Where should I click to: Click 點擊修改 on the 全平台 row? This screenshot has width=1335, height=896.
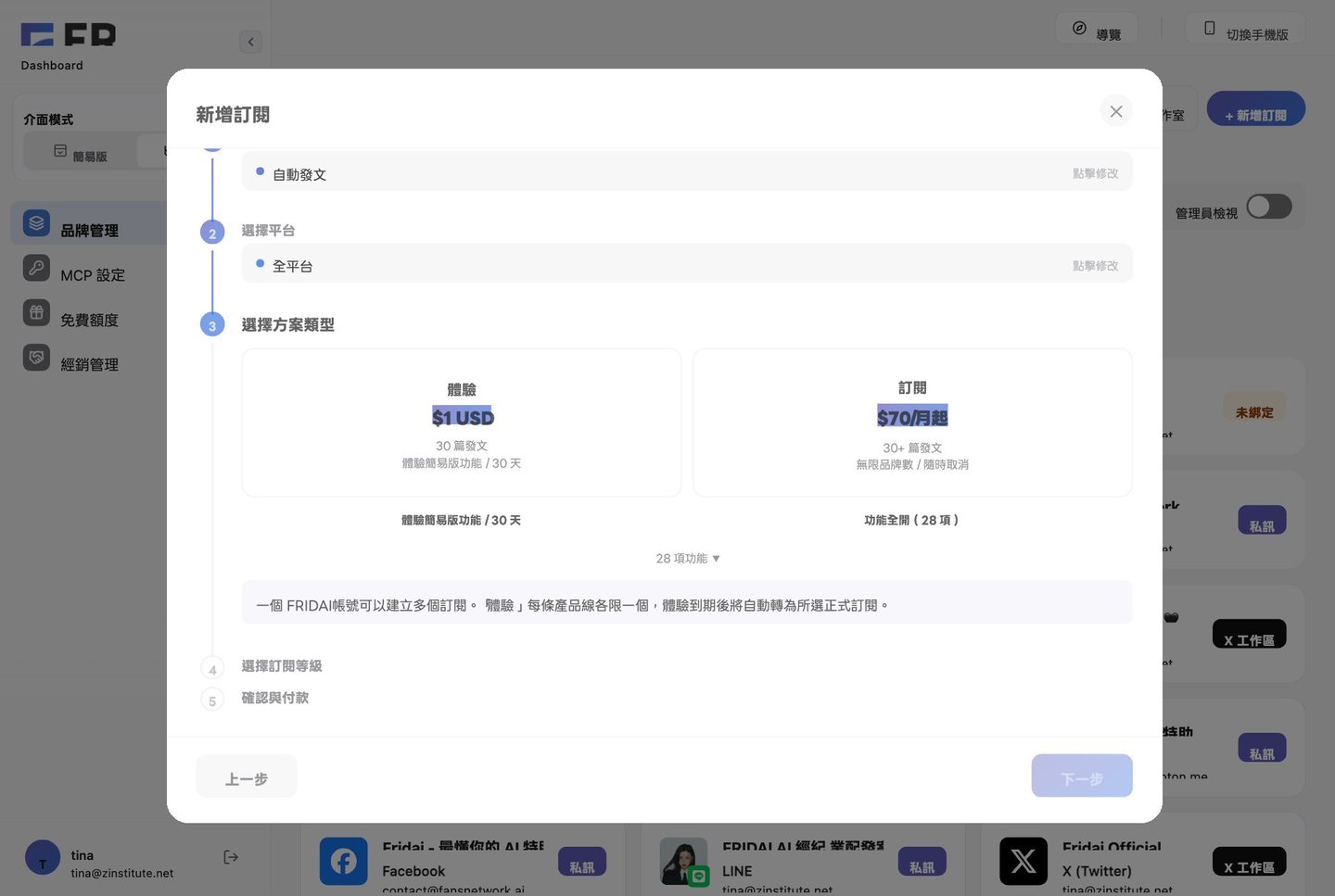tap(1095, 265)
